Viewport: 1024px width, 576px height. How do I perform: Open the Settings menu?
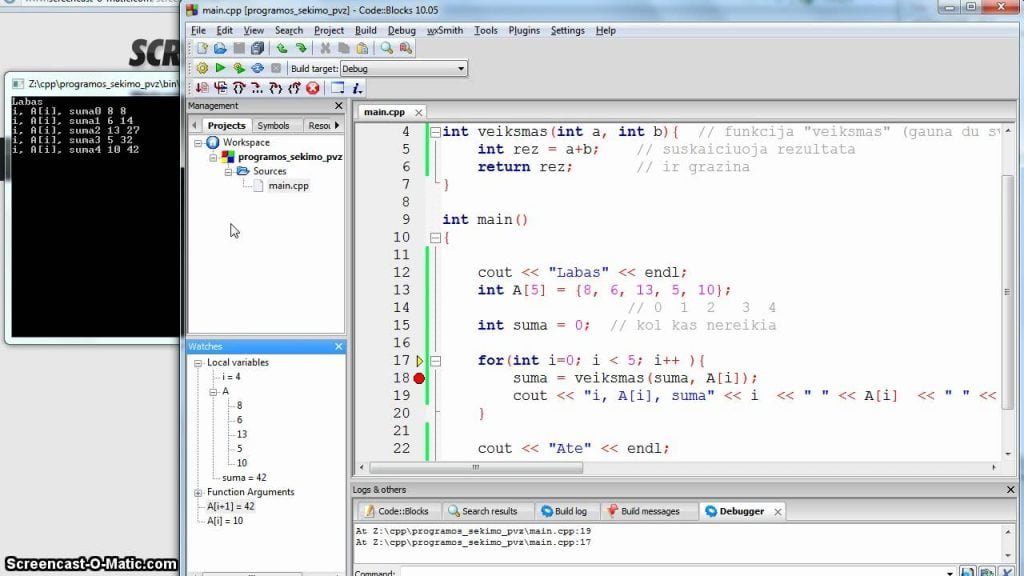[568, 30]
